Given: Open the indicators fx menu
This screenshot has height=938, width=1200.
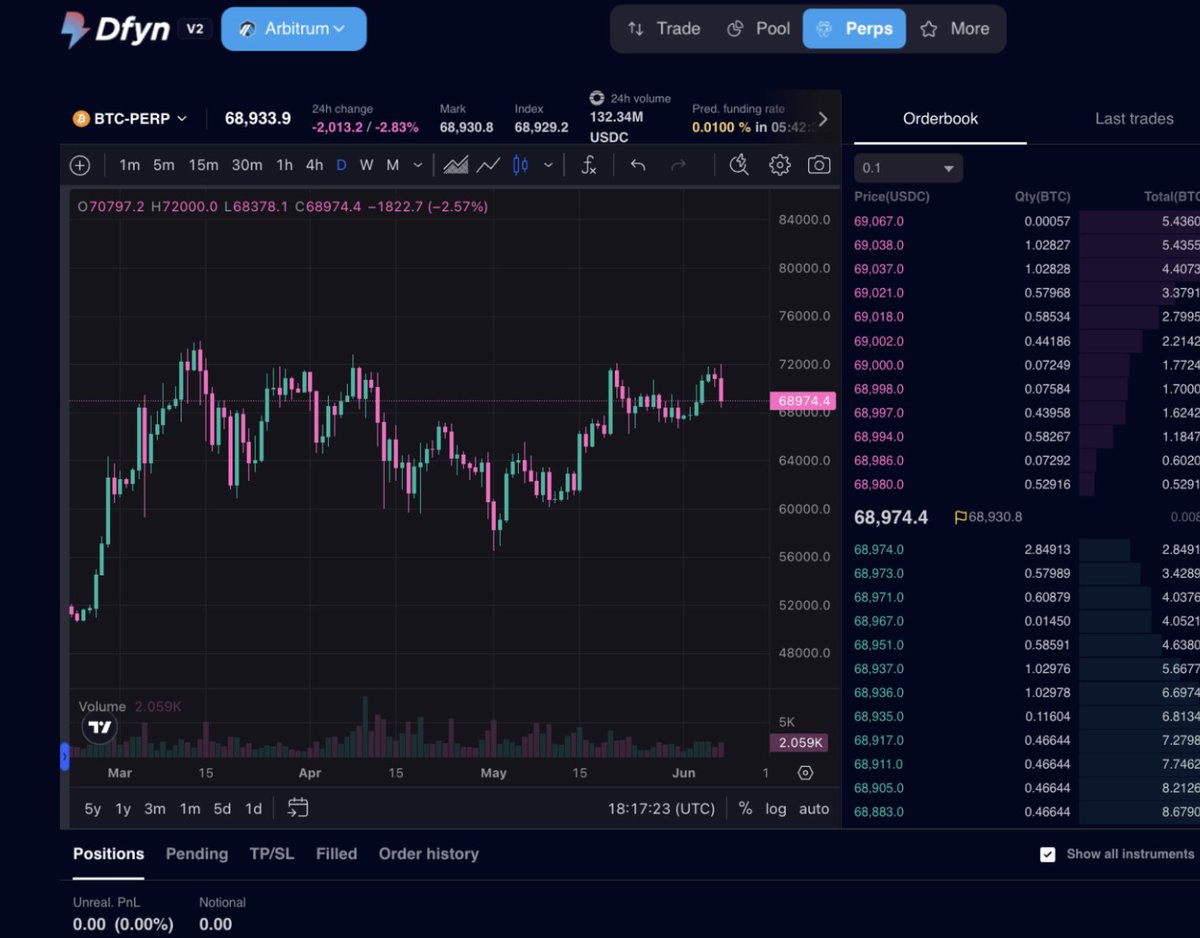Looking at the screenshot, I should tap(589, 166).
